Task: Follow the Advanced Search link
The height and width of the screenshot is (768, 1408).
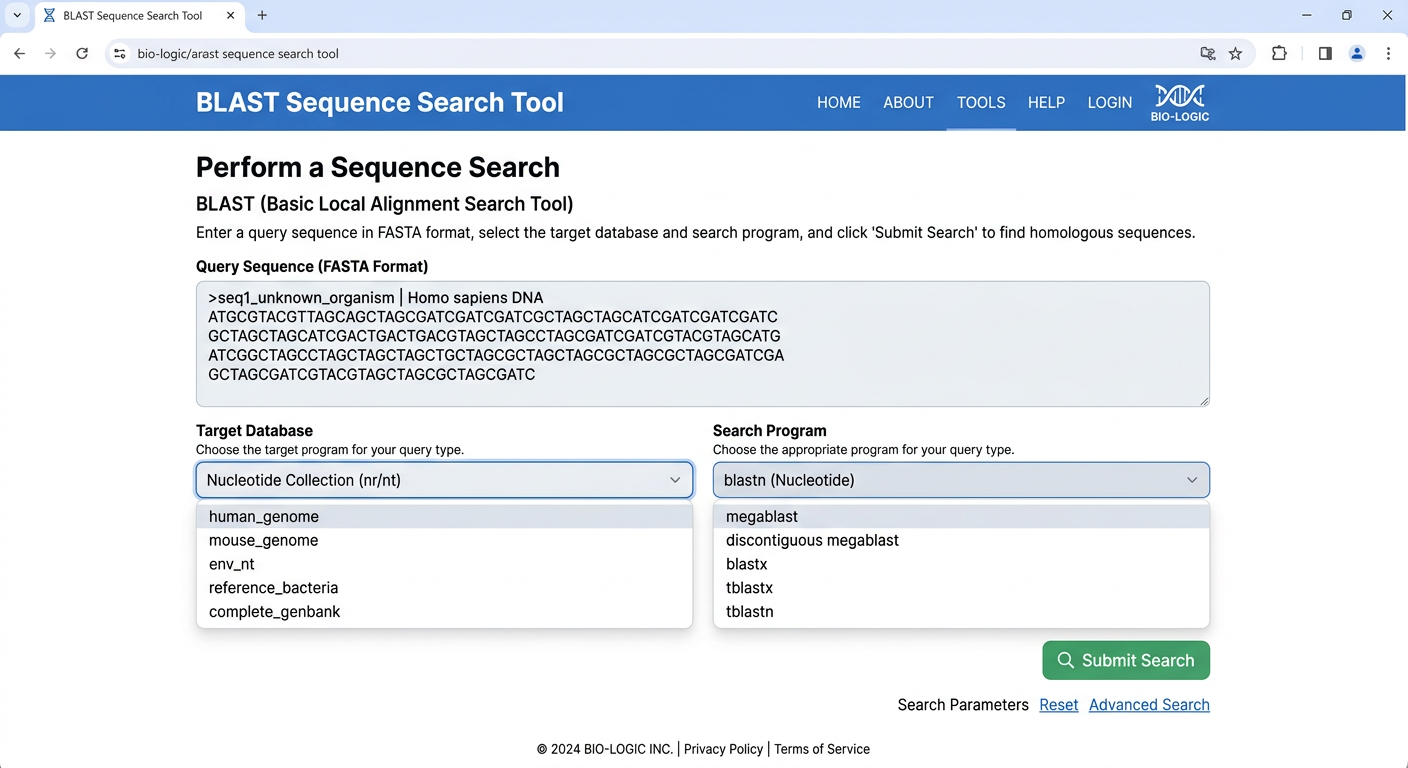Action: (1149, 705)
